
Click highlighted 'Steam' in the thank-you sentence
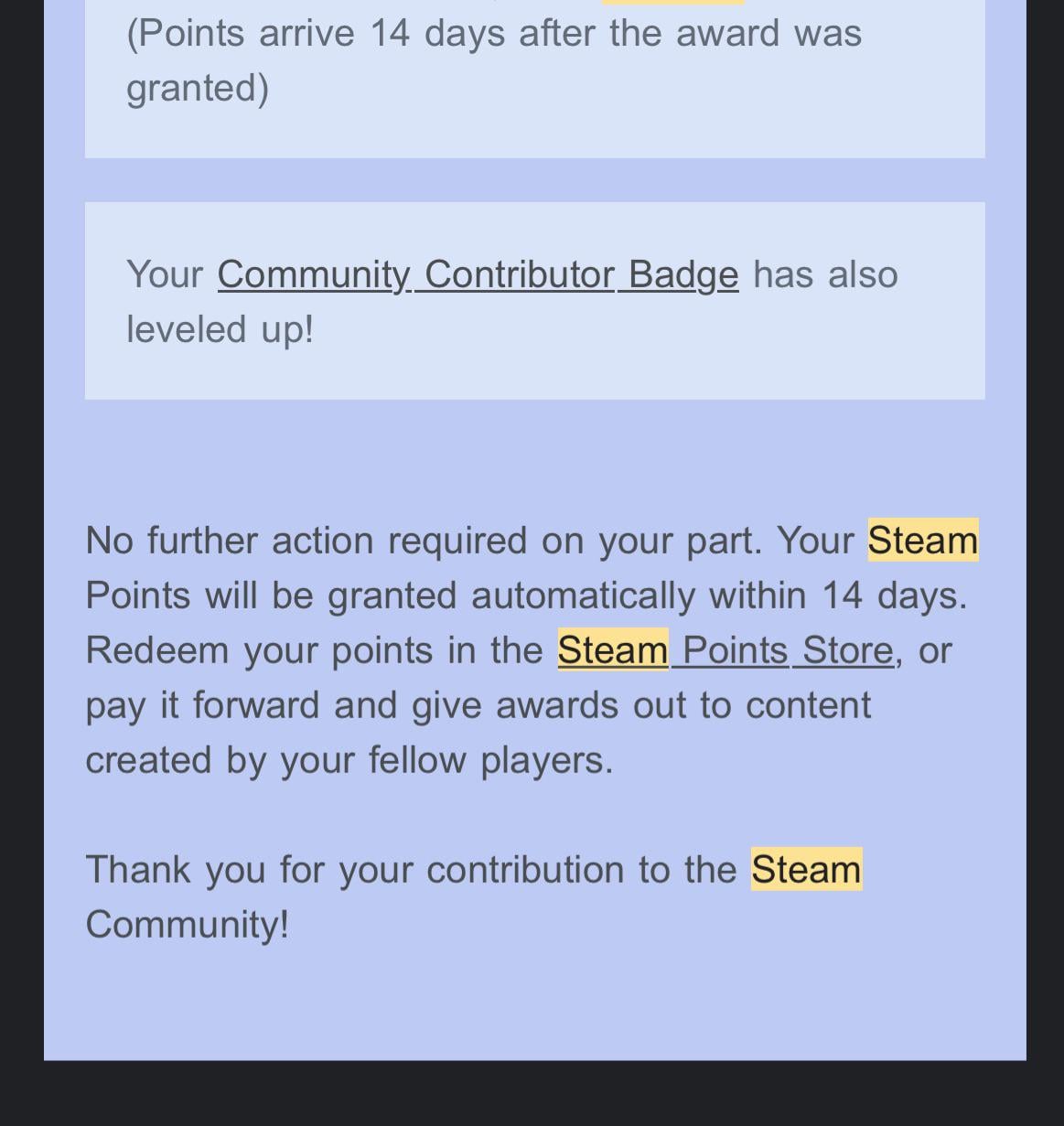point(806,869)
